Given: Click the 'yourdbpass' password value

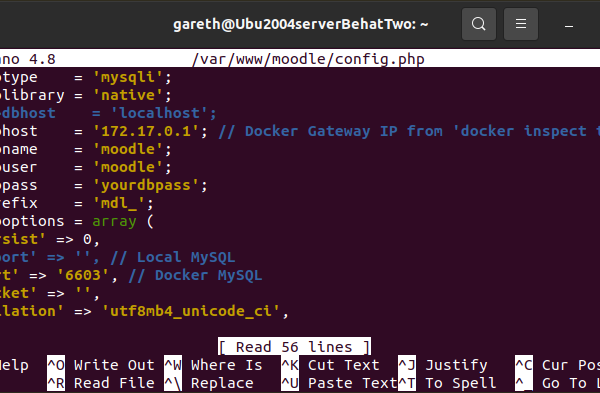Looking at the screenshot, I should [146, 185].
